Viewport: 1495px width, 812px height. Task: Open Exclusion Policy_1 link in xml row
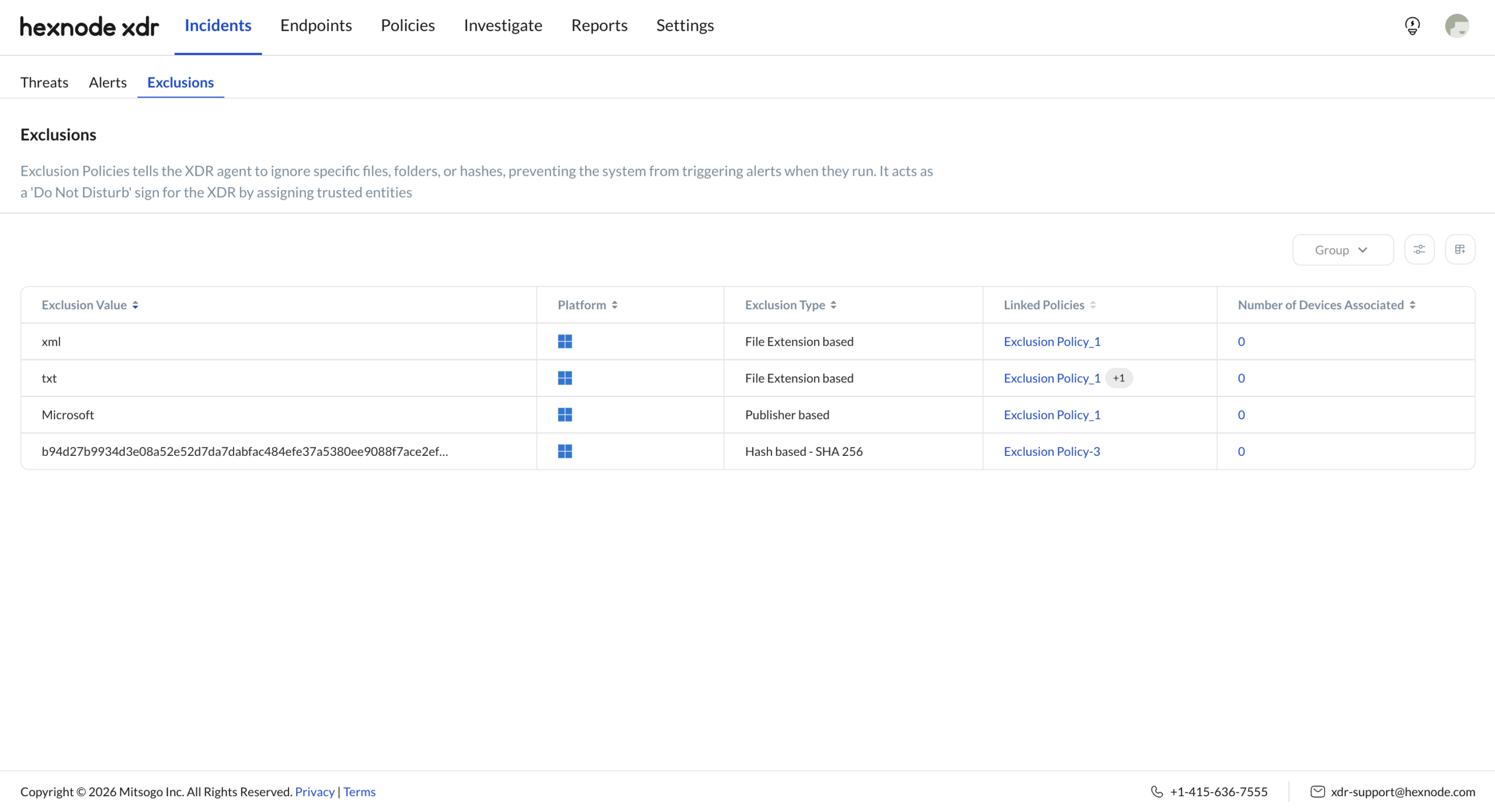point(1052,341)
